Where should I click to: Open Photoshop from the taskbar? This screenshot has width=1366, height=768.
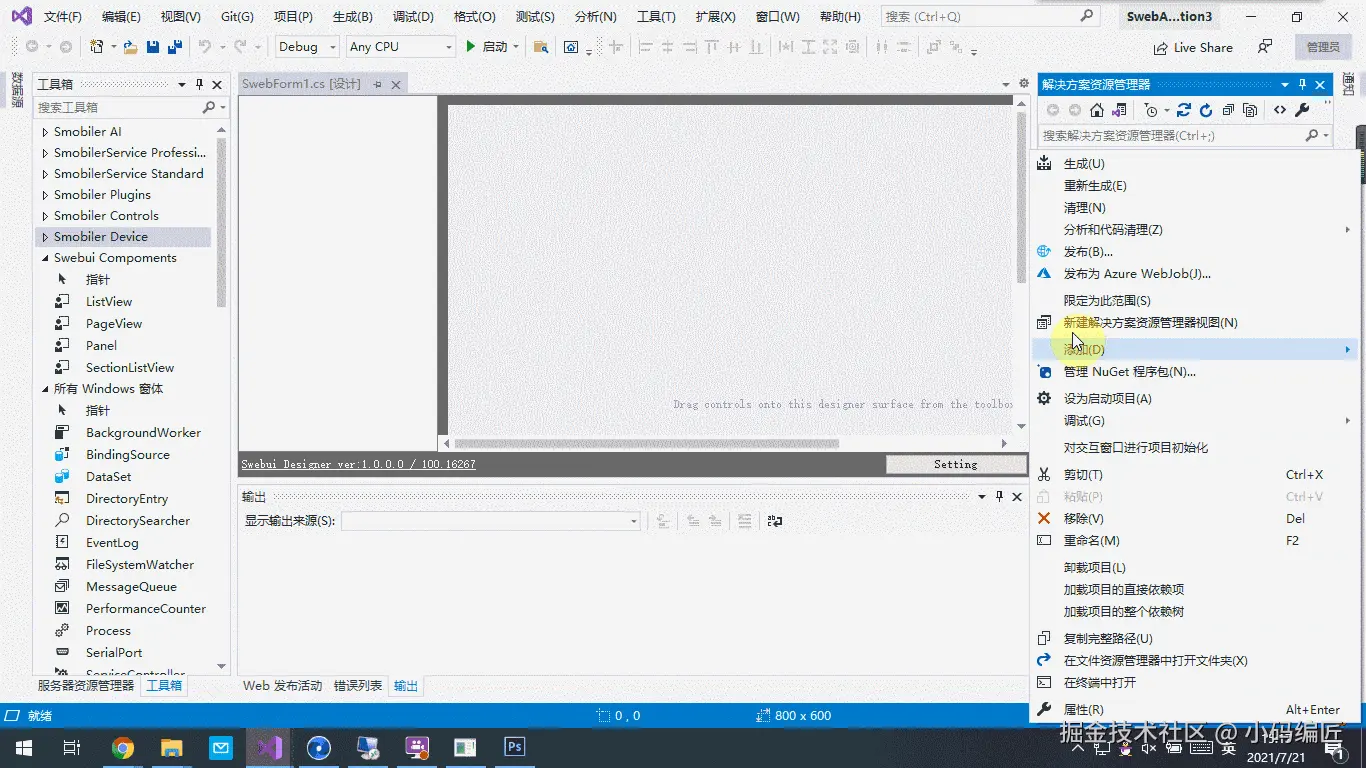coord(515,748)
